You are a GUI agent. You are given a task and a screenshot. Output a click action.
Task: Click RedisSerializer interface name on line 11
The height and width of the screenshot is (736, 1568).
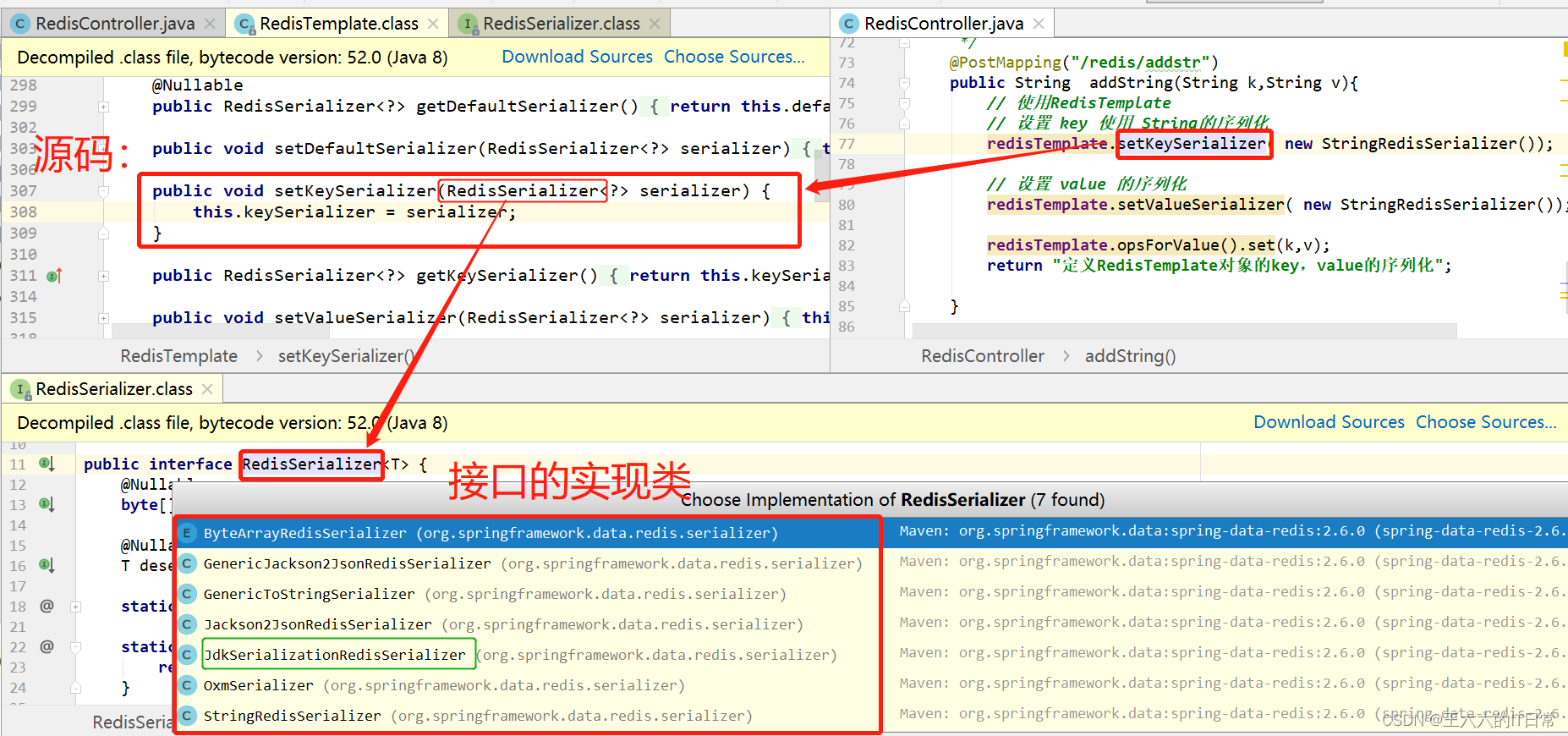(x=311, y=464)
